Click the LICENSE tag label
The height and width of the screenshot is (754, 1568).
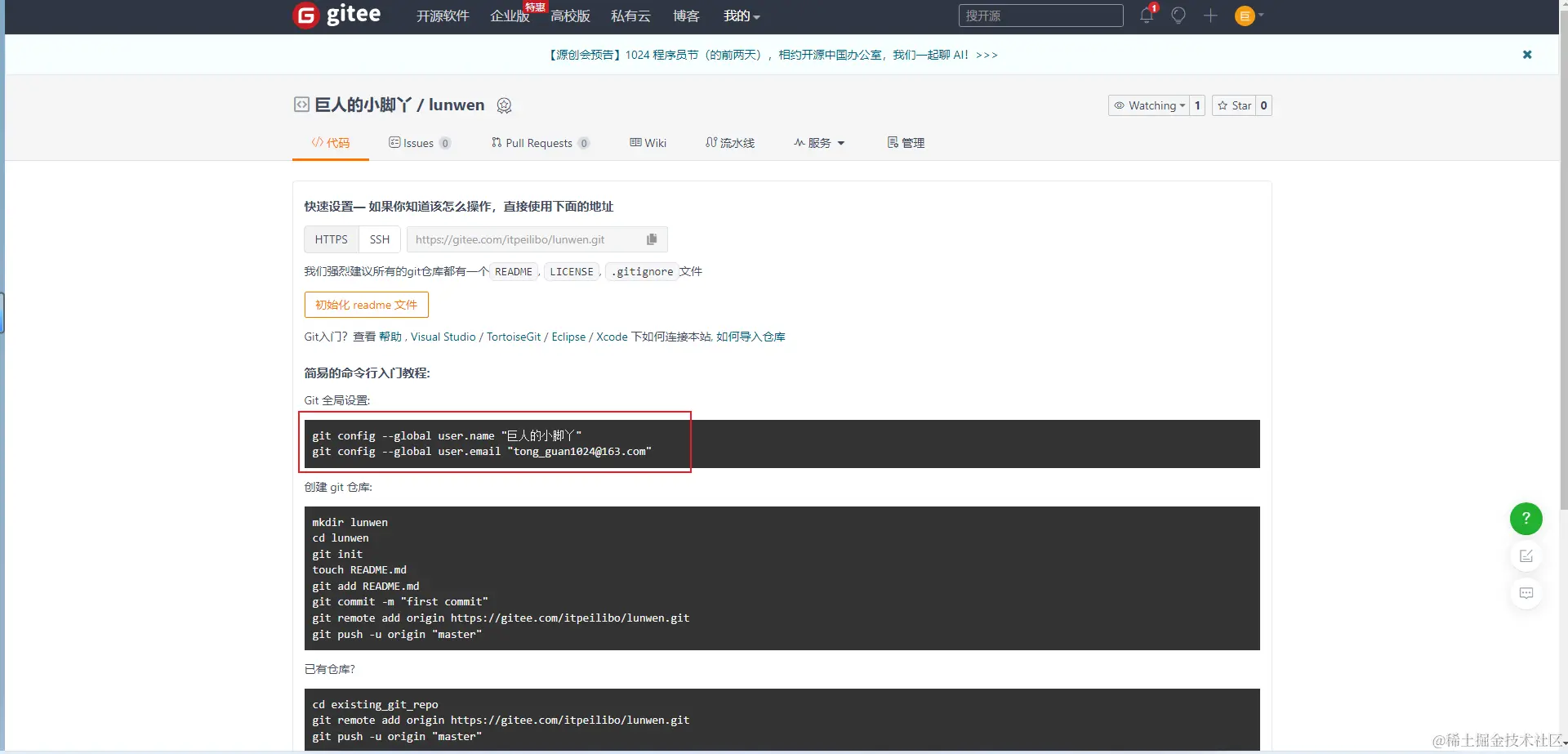(x=572, y=271)
